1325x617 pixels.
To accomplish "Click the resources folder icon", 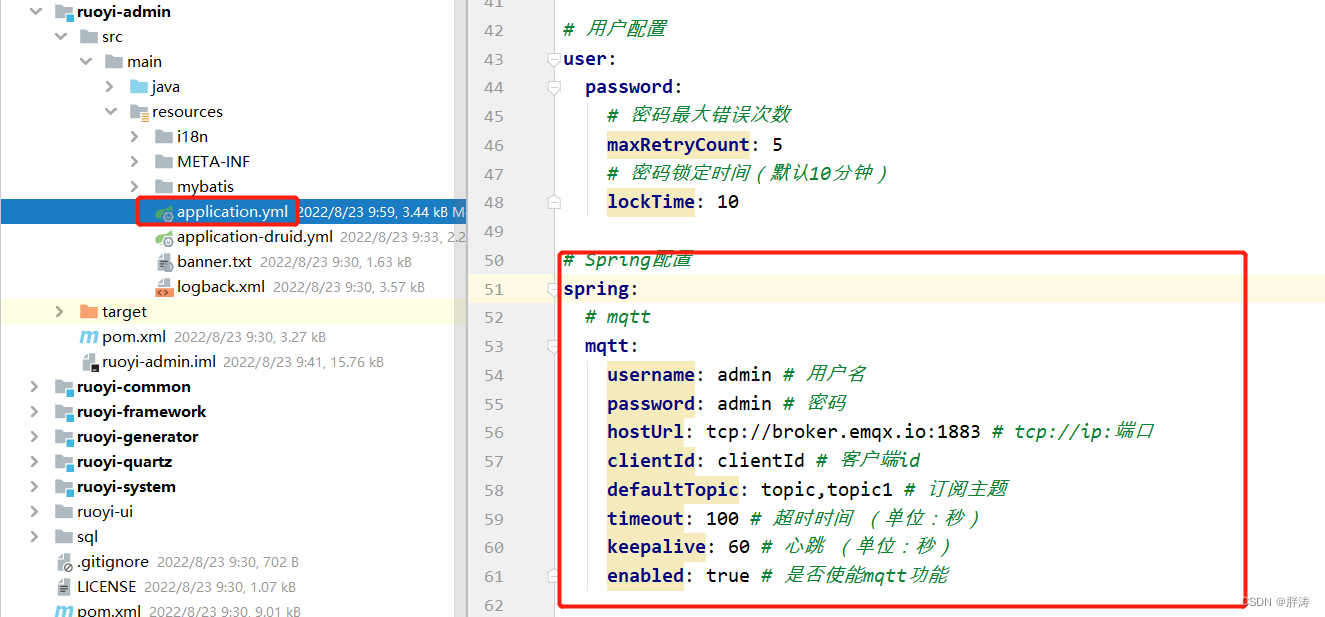I will [140, 111].
